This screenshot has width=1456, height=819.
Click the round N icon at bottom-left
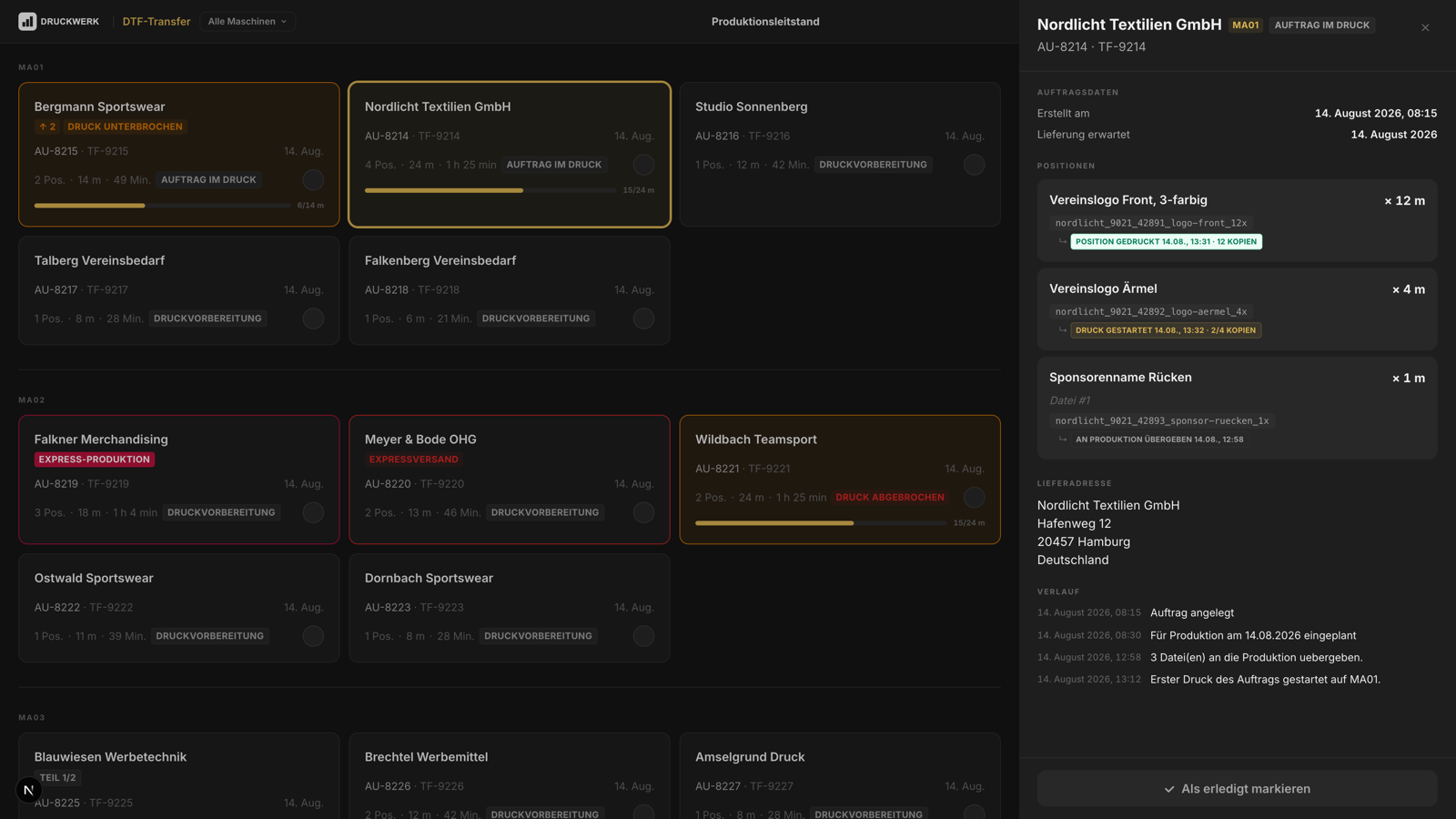pos(28,790)
